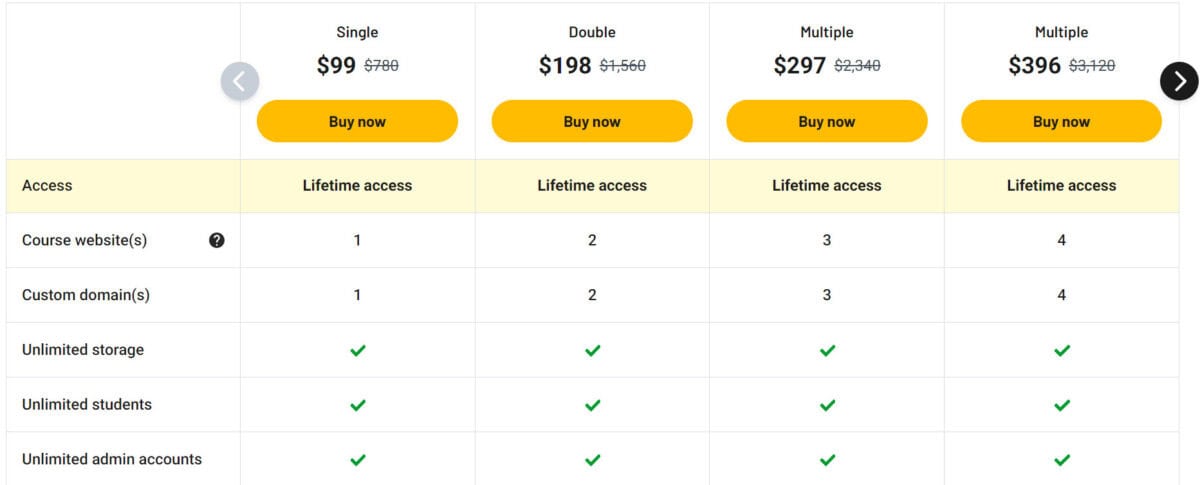Screen dimensions: 1200x485
Task: Buy now the Multiple $297 plan
Action: 827,121
